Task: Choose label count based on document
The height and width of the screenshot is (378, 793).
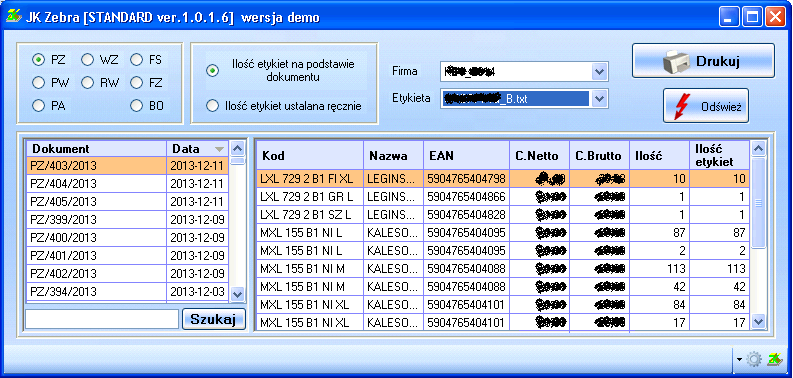Action: (x=213, y=71)
